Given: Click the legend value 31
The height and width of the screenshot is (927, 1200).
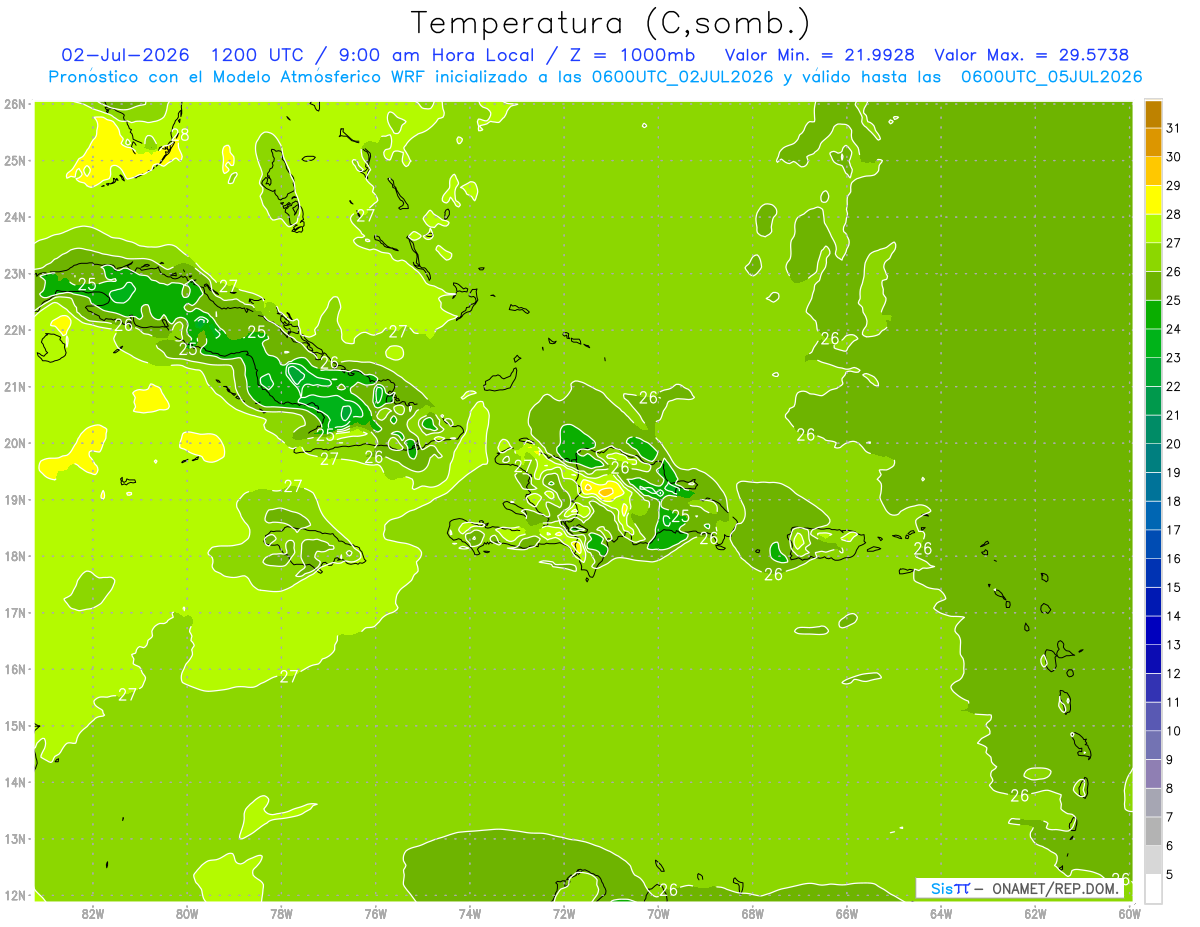Looking at the screenshot, I should coord(1174,127).
